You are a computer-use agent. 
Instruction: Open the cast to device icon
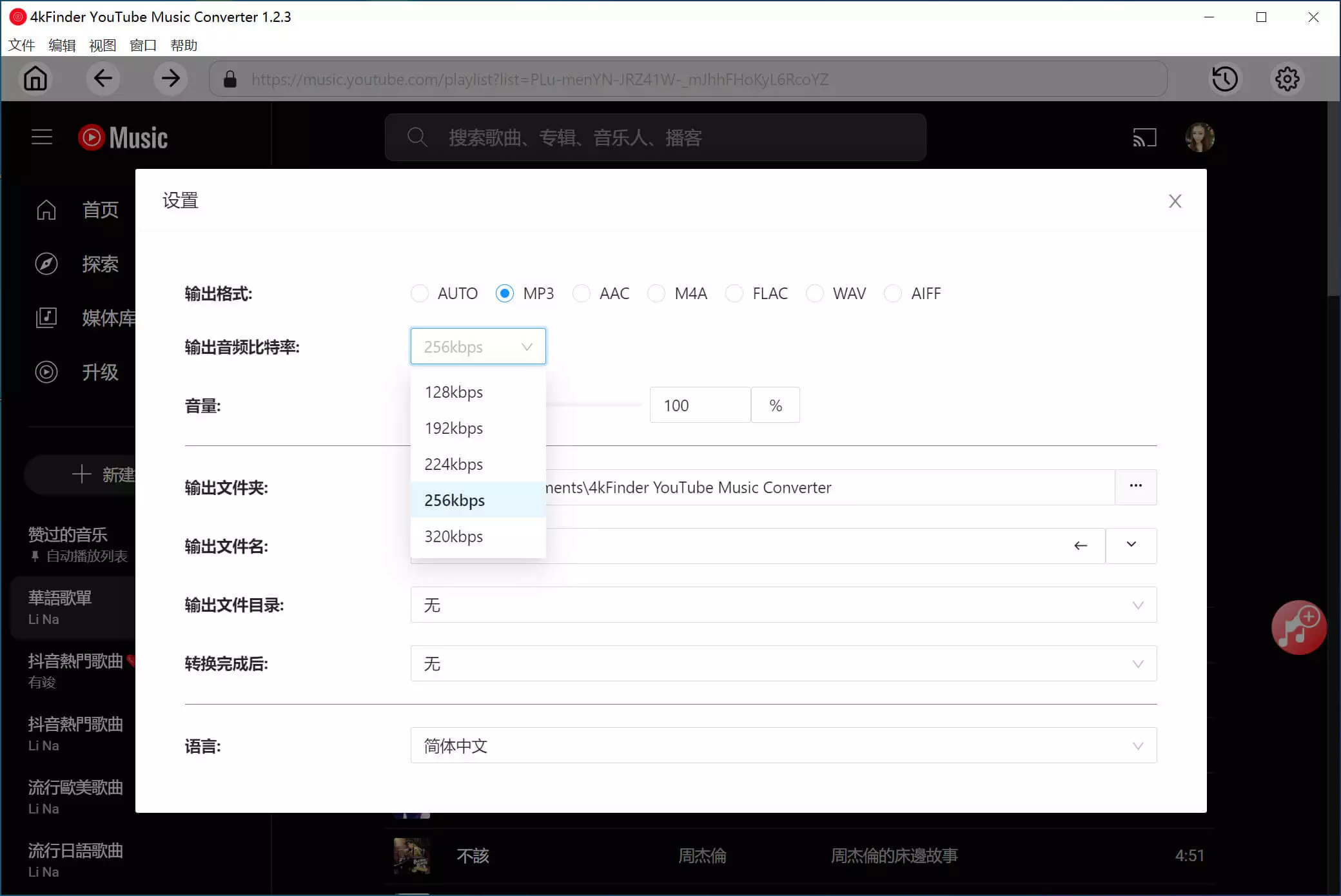[x=1145, y=137]
